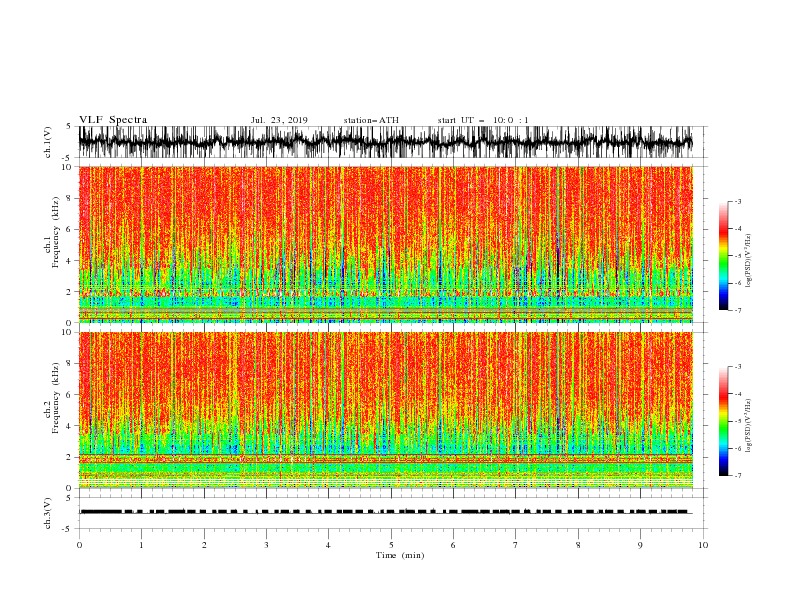This screenshot has height=612, width=792.
Task: Click the "start UT = 10:0 :1" label
Action: 483,120
